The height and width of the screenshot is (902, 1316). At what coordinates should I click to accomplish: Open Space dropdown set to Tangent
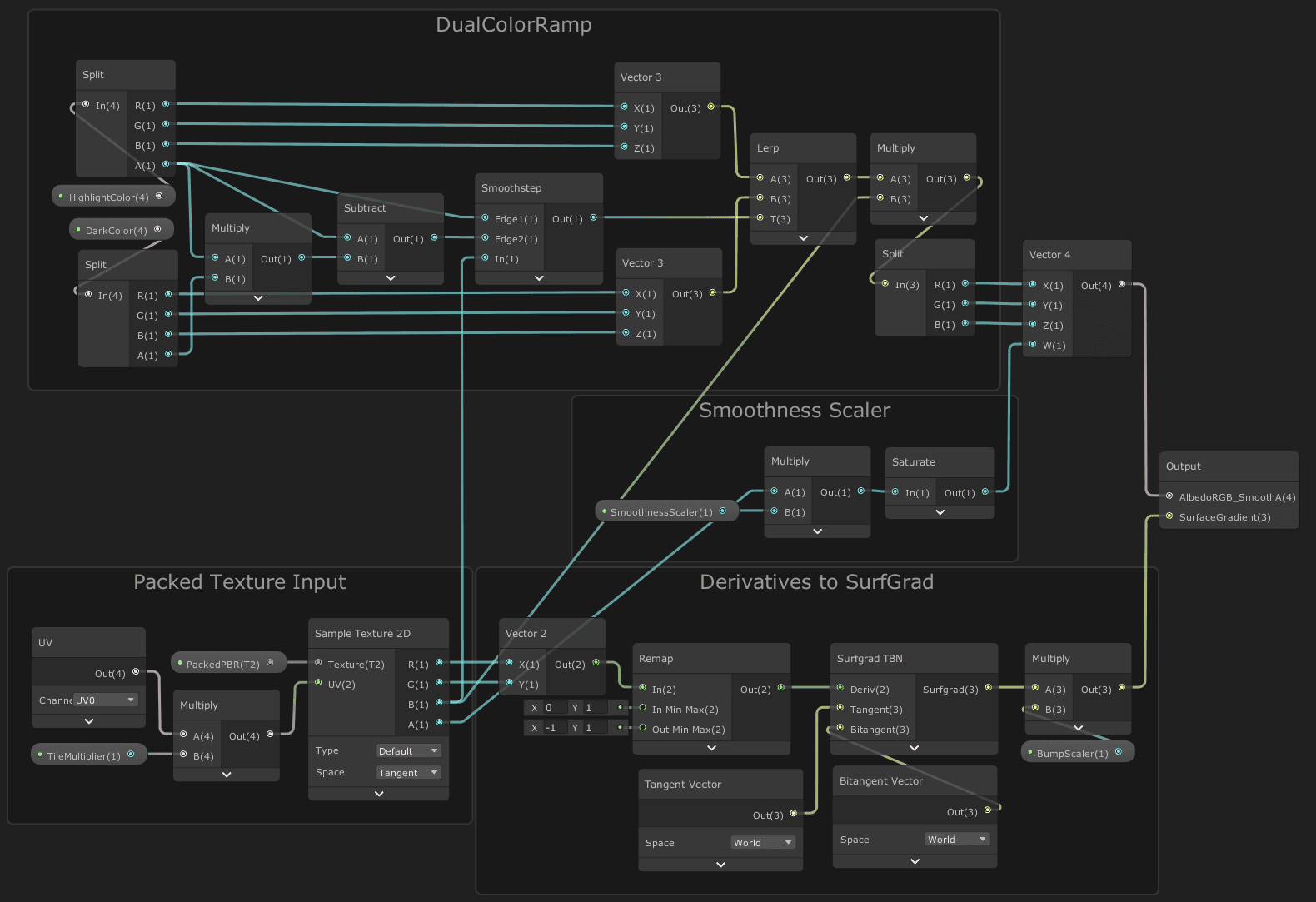click(408, 773)
